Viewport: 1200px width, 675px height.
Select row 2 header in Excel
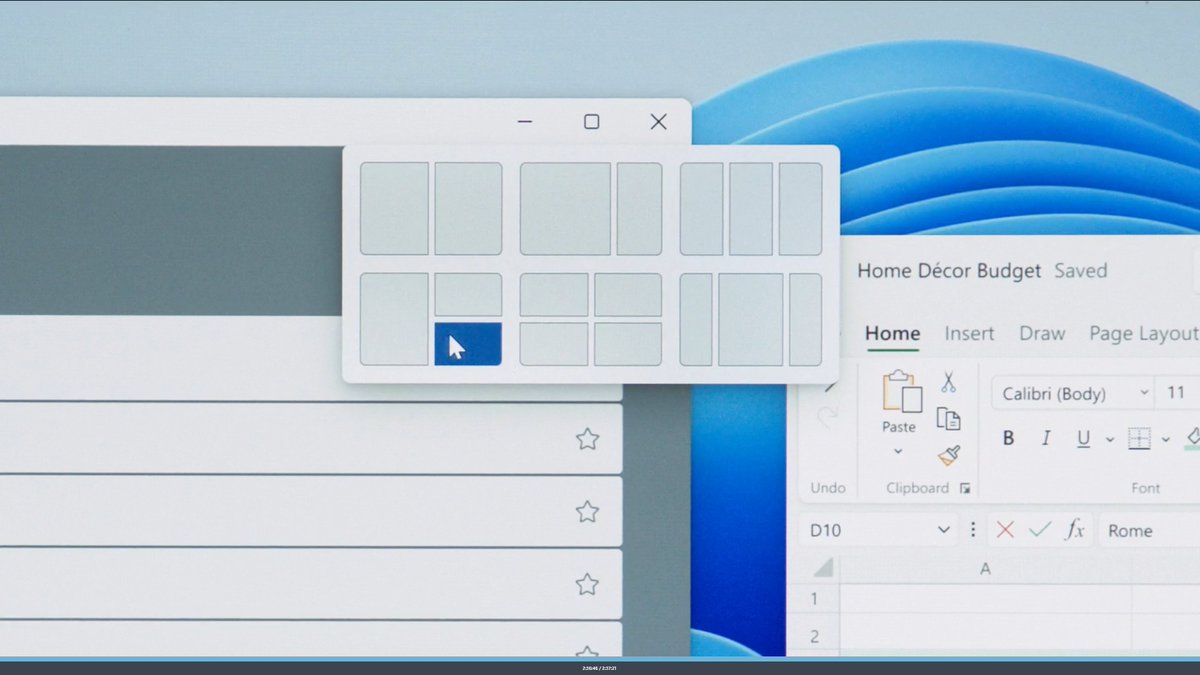point(814,636)
